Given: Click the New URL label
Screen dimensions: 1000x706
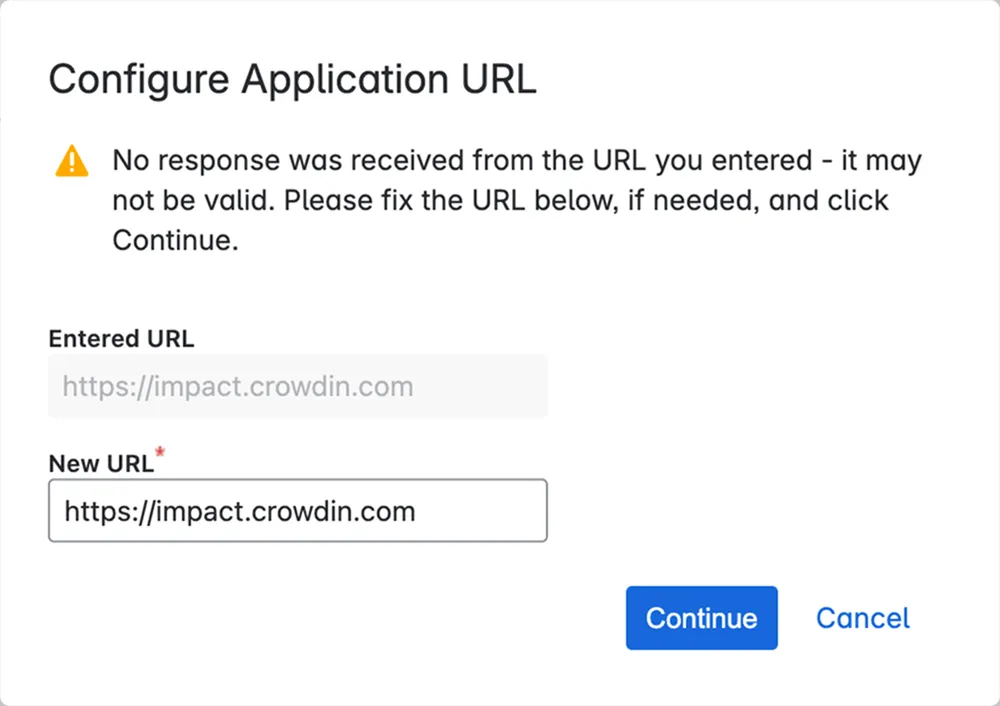Looking at the screenshot, I should coord(100,463).
